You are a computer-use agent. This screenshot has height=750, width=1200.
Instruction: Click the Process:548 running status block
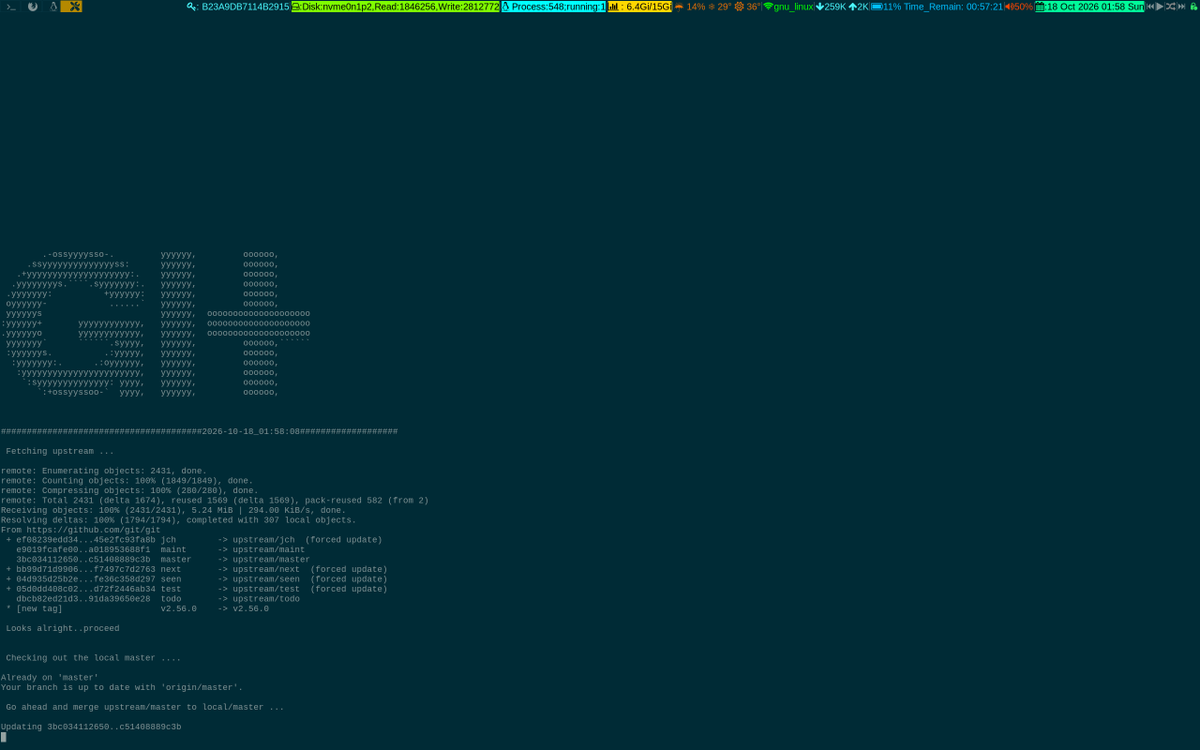553,6
